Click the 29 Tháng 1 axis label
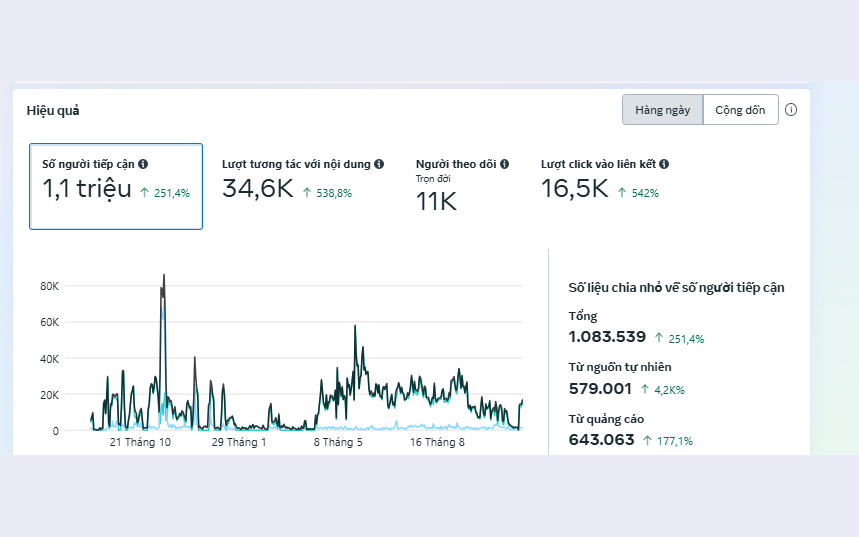The width and height of the screenshot is (859, 537). coord(239,442)
